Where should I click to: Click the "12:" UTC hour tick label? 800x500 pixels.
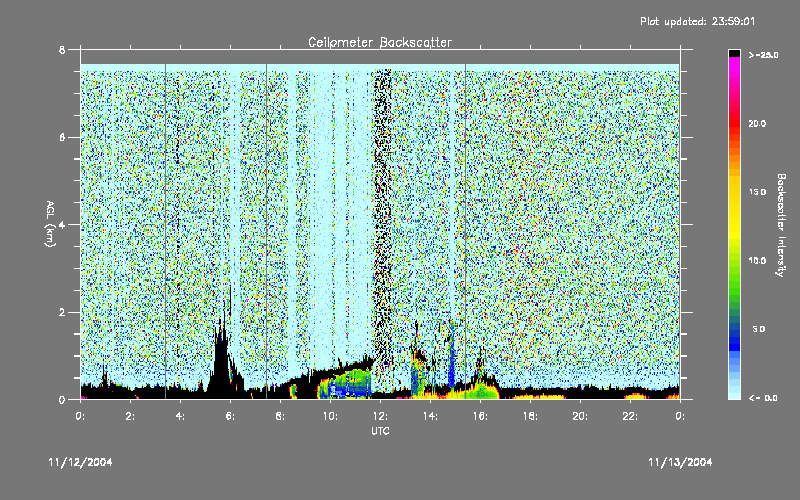380,416
